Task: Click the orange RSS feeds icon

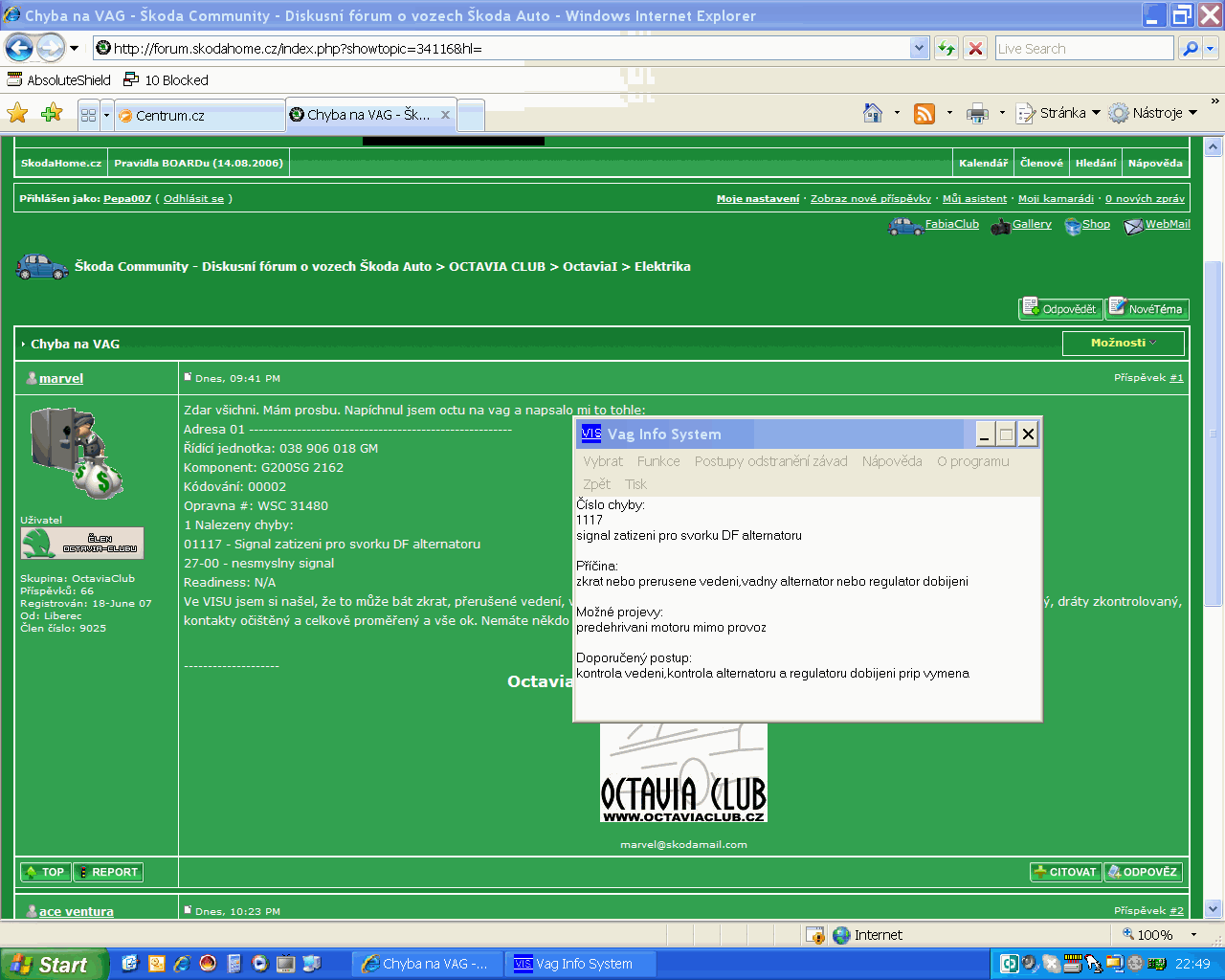Action: 924,114
